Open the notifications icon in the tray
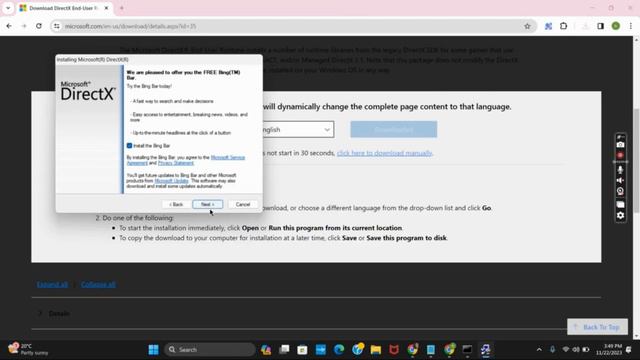 click(629, 350)
